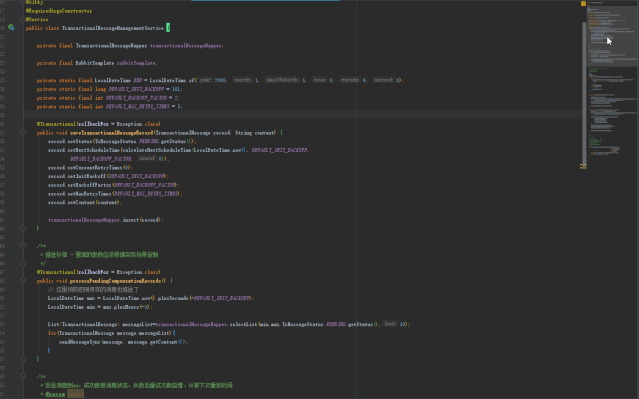Viewport: 639px width, 399px height.
Task: Click the record.setContent(content) line
Action: coord(85,203)
